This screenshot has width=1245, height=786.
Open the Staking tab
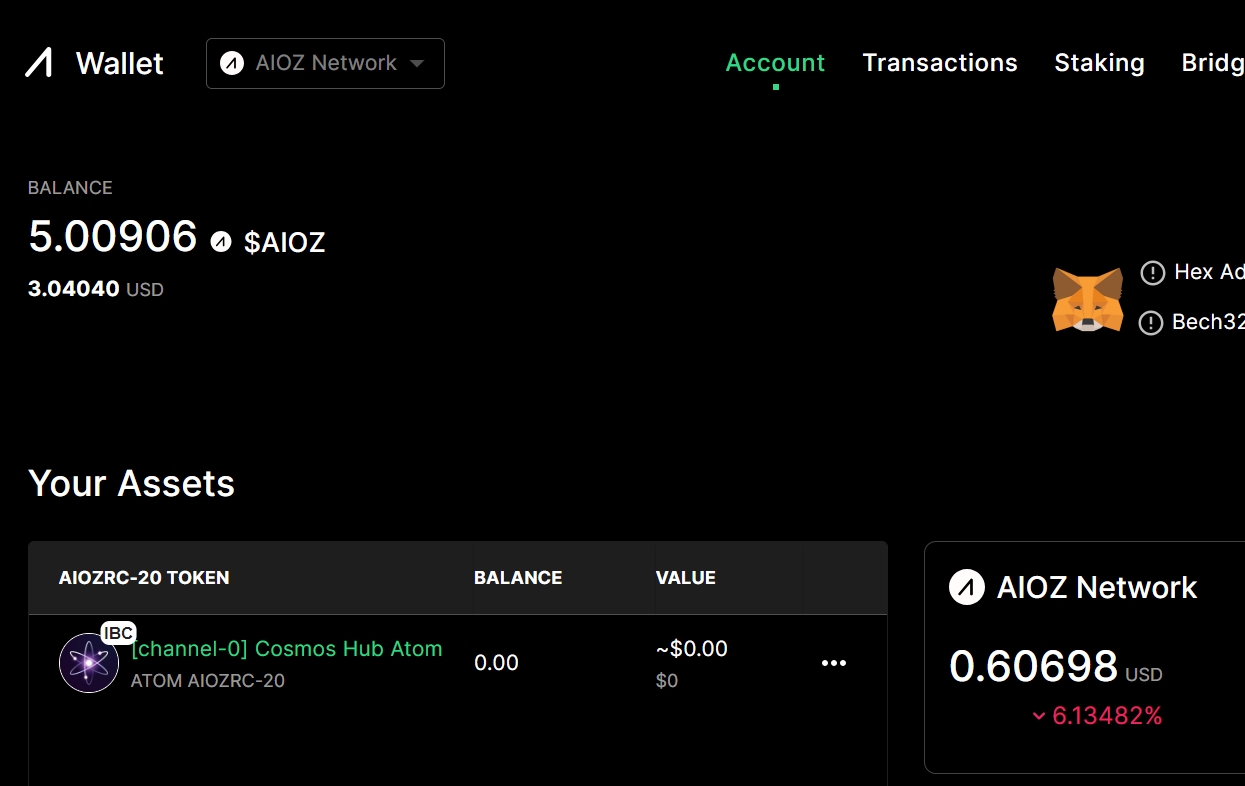[1099, 63]
